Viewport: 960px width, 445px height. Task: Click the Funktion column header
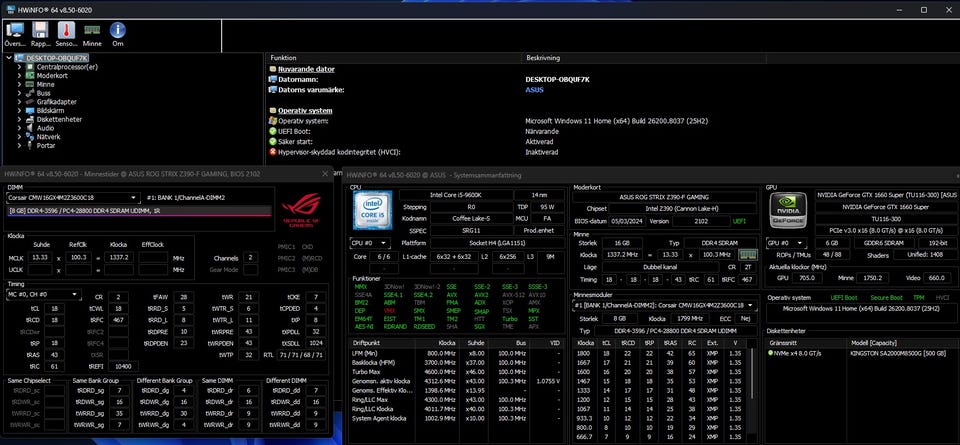394,58
